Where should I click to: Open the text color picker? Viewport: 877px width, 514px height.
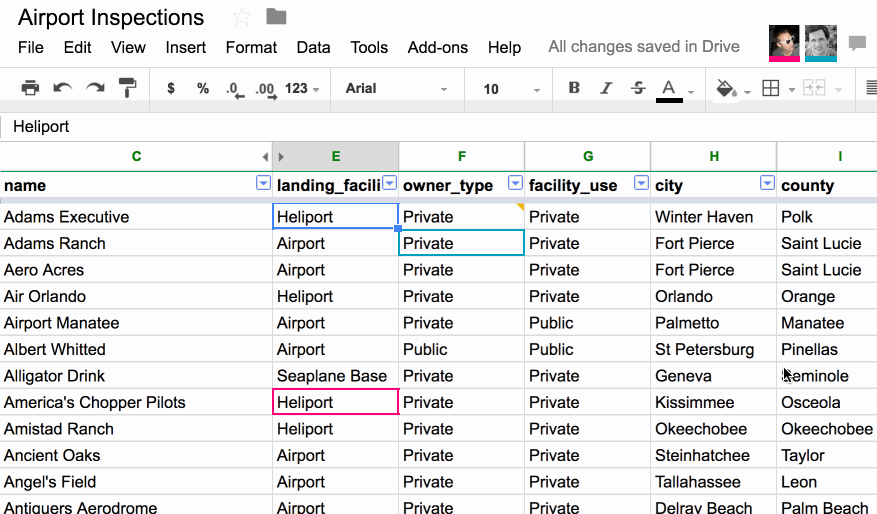click(669, 90)
